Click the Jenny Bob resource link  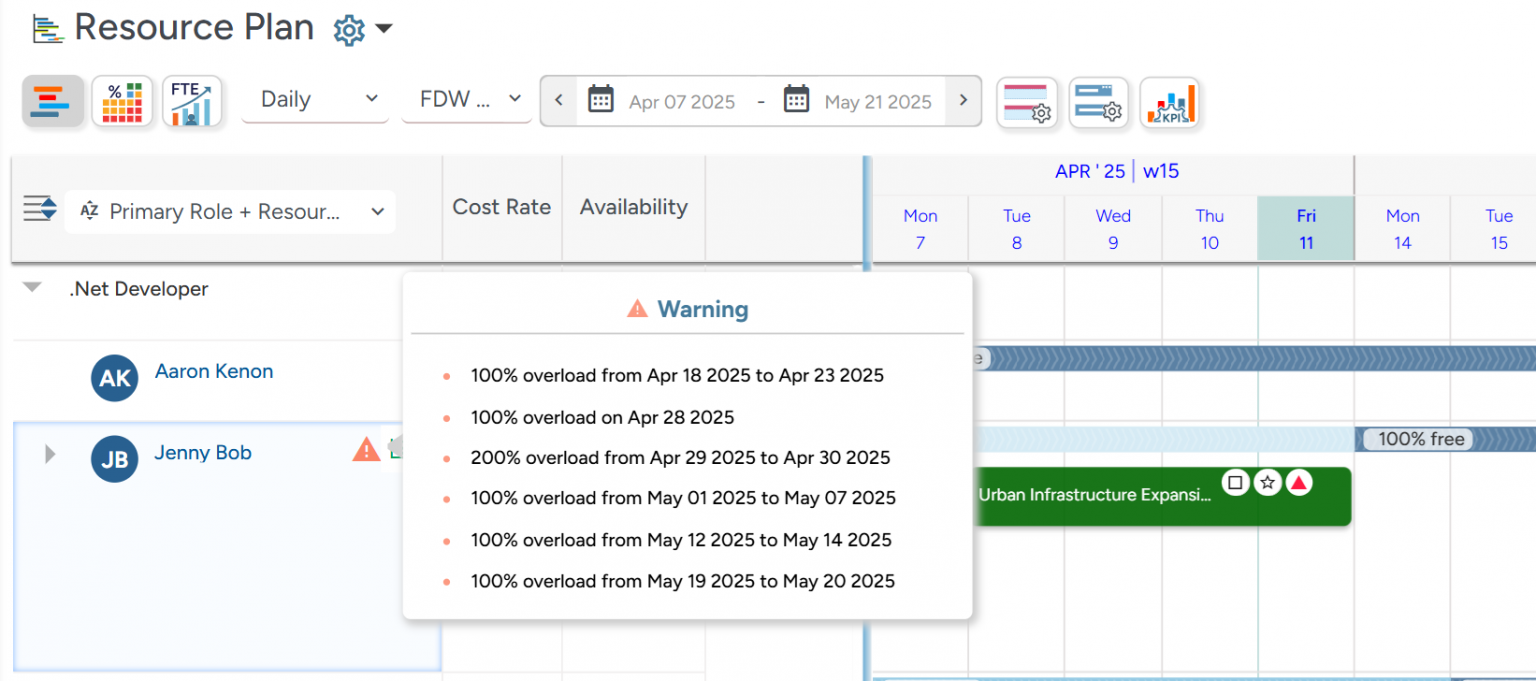pyautogui.click(x=202, y=452)
